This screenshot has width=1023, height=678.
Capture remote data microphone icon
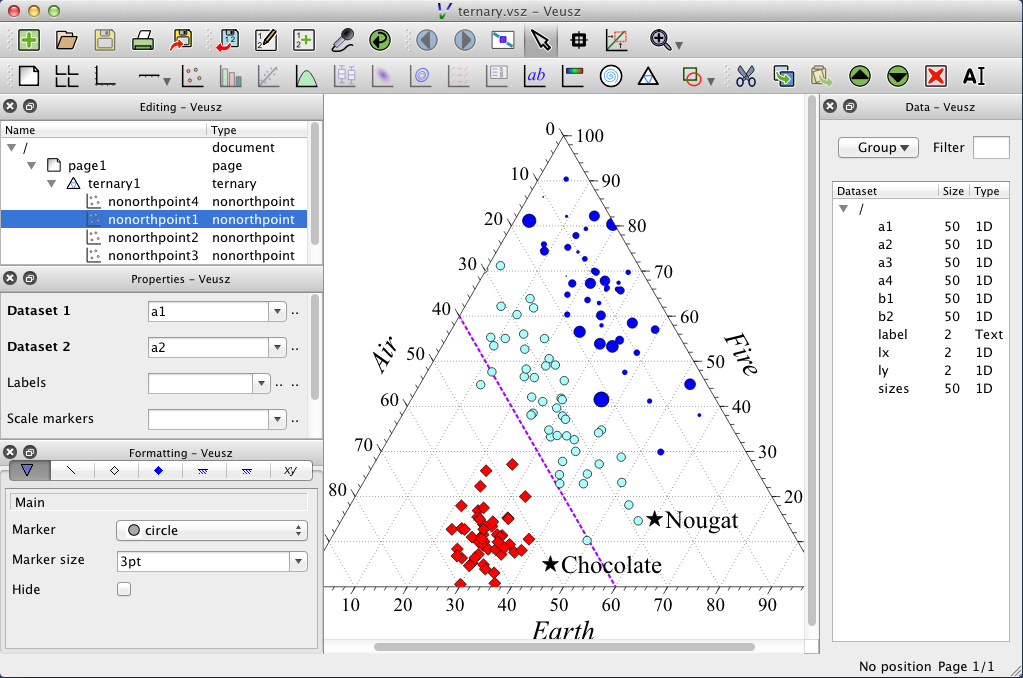point(342,40)
